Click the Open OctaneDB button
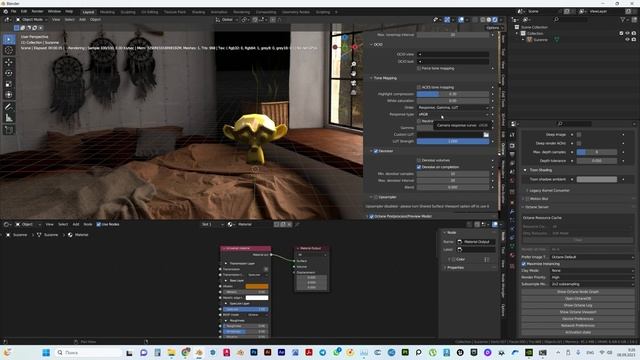Image resolution: width=640 pixels, height=360 pixels. 578,299
